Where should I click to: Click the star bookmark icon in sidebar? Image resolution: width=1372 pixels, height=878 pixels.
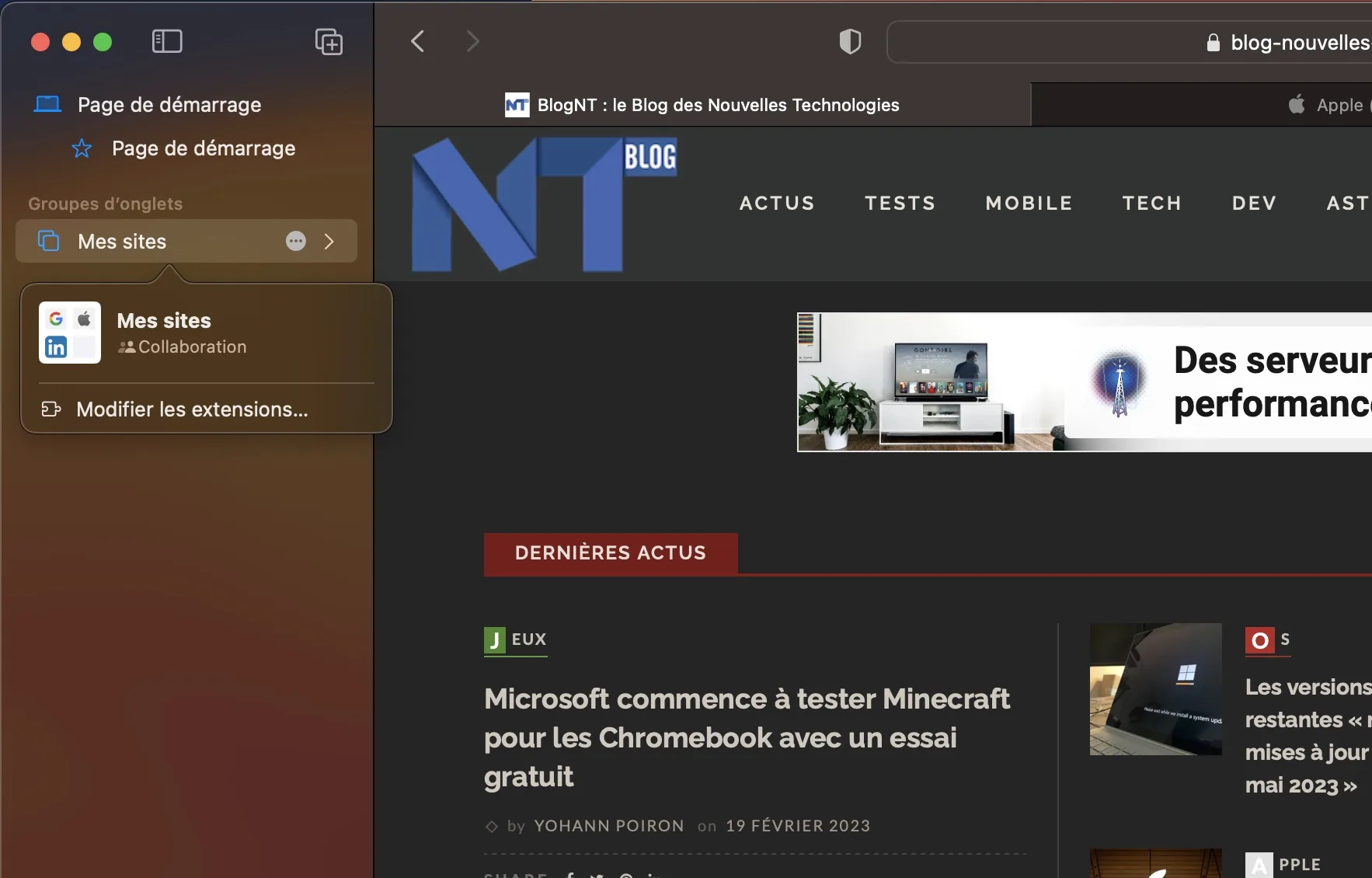point(82,148)
